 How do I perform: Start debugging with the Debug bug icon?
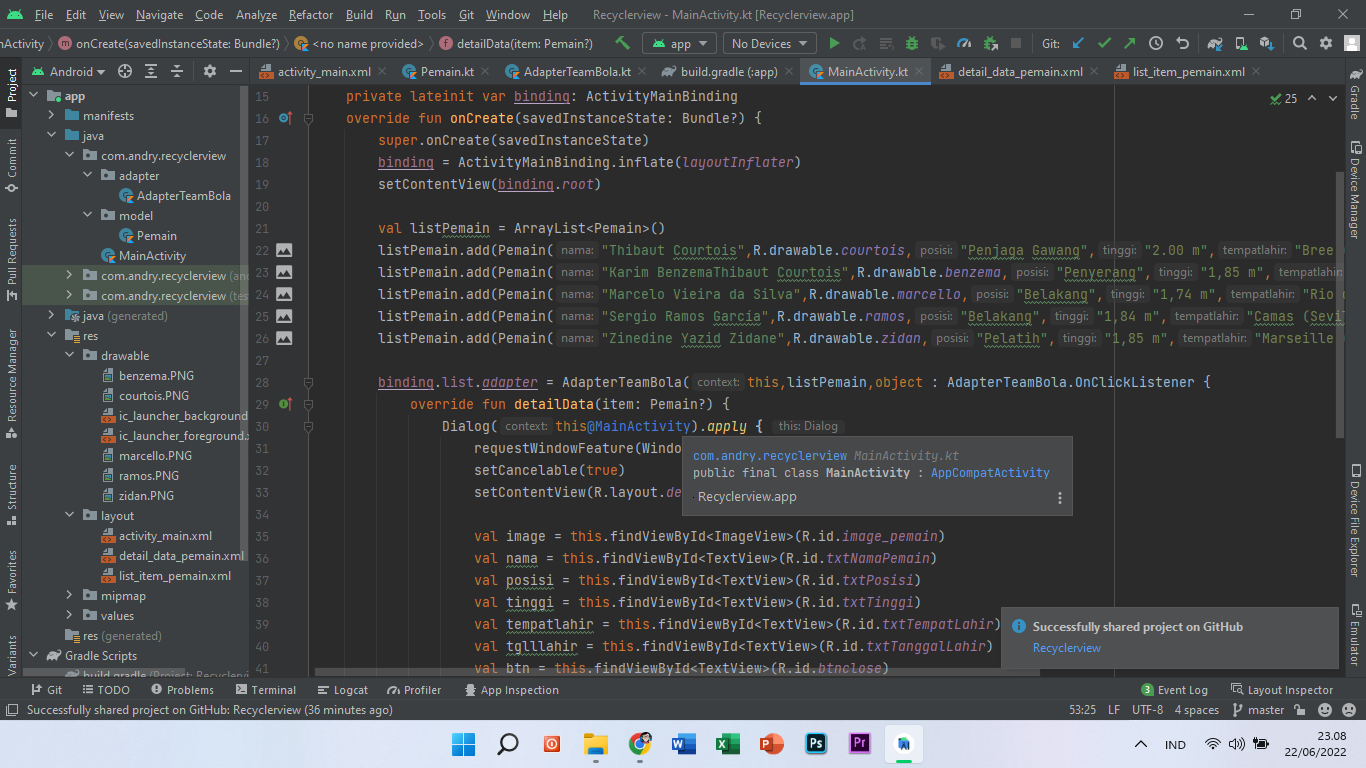[x=911, y=44]
